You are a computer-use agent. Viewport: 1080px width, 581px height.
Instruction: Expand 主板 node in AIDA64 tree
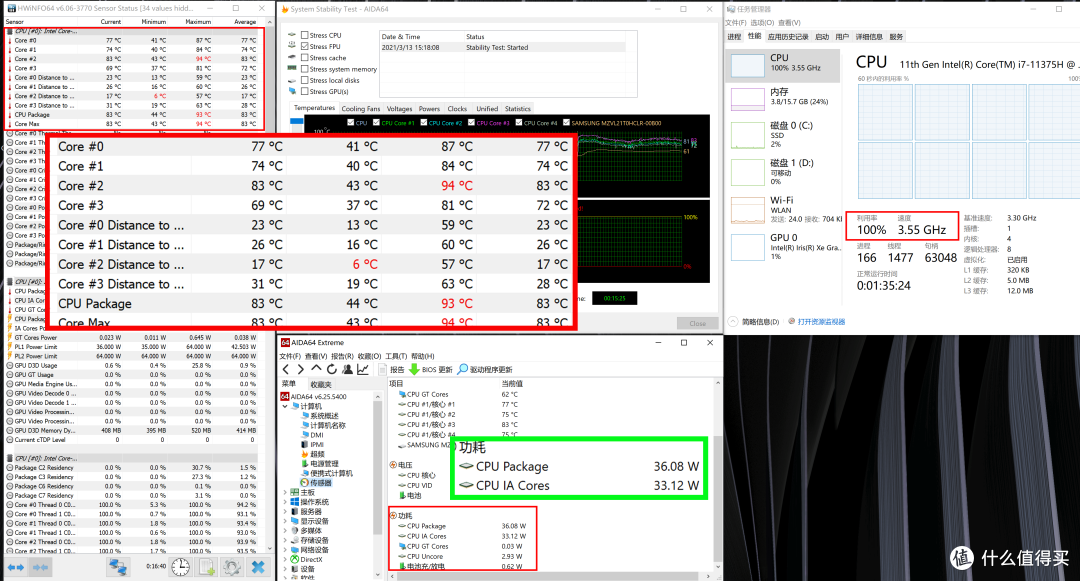tap(285, 493)
